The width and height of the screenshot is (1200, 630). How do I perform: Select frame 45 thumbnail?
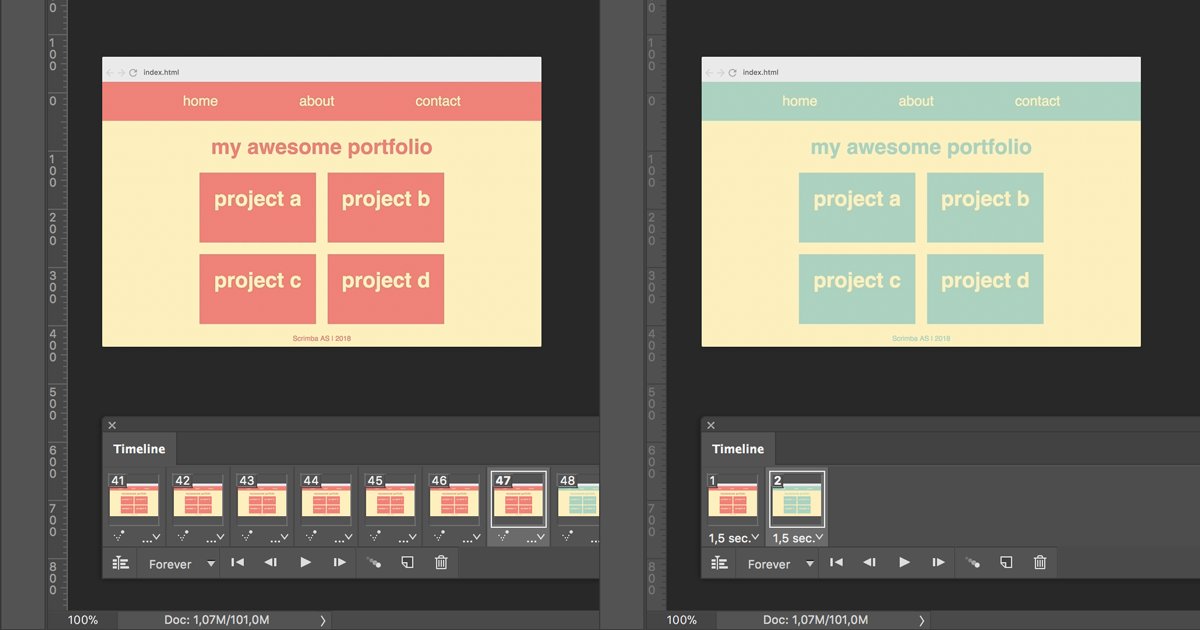pyautogui.click(x=390, y=498)
